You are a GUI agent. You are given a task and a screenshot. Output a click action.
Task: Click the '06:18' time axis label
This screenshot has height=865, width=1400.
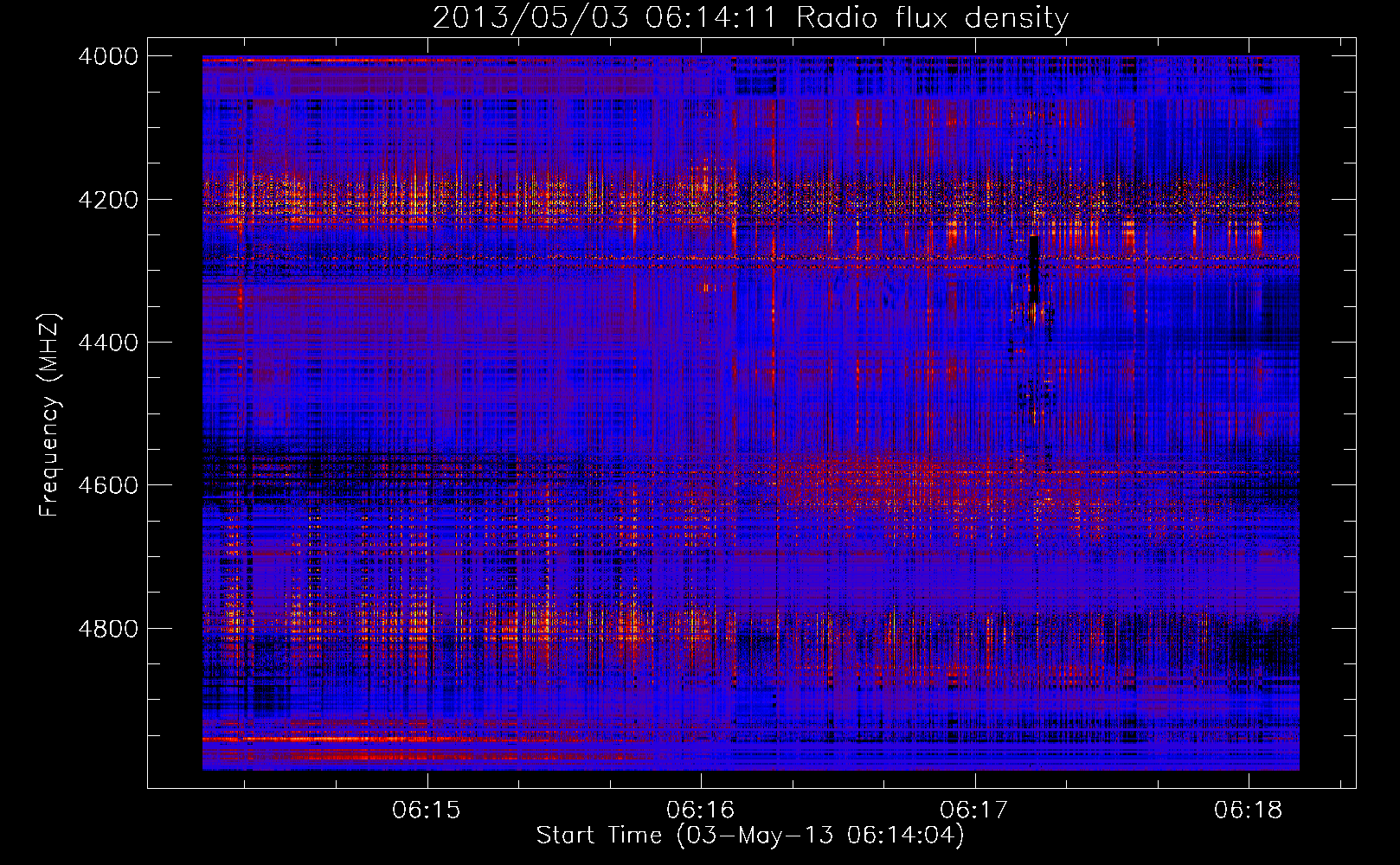[x=1249, y=811]
